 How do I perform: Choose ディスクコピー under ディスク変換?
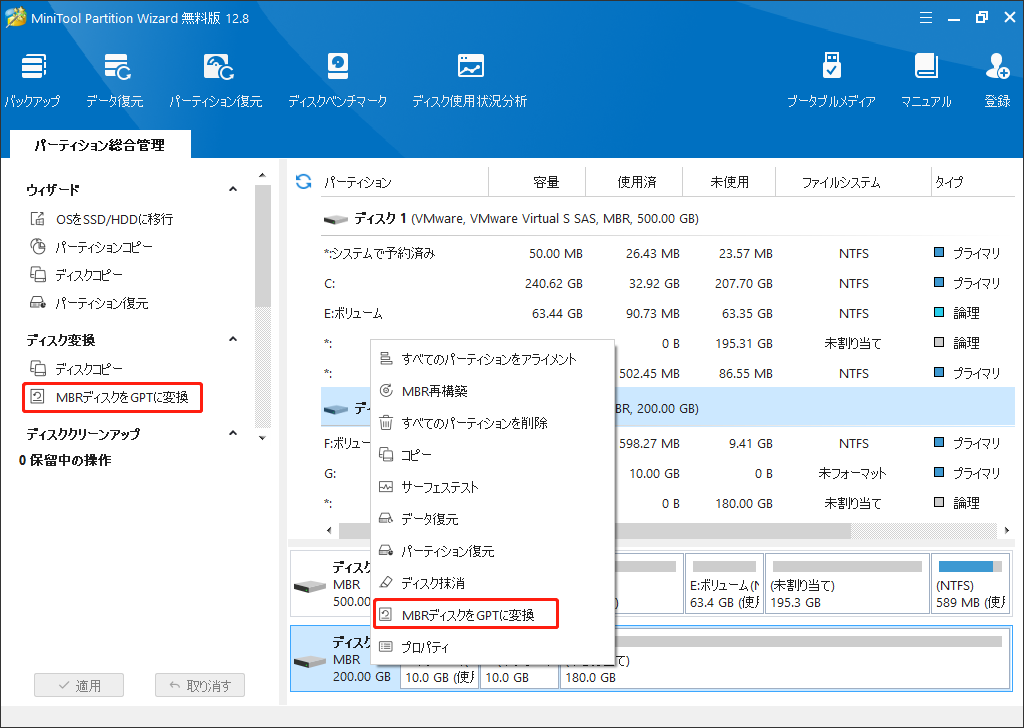coord(76,369)
